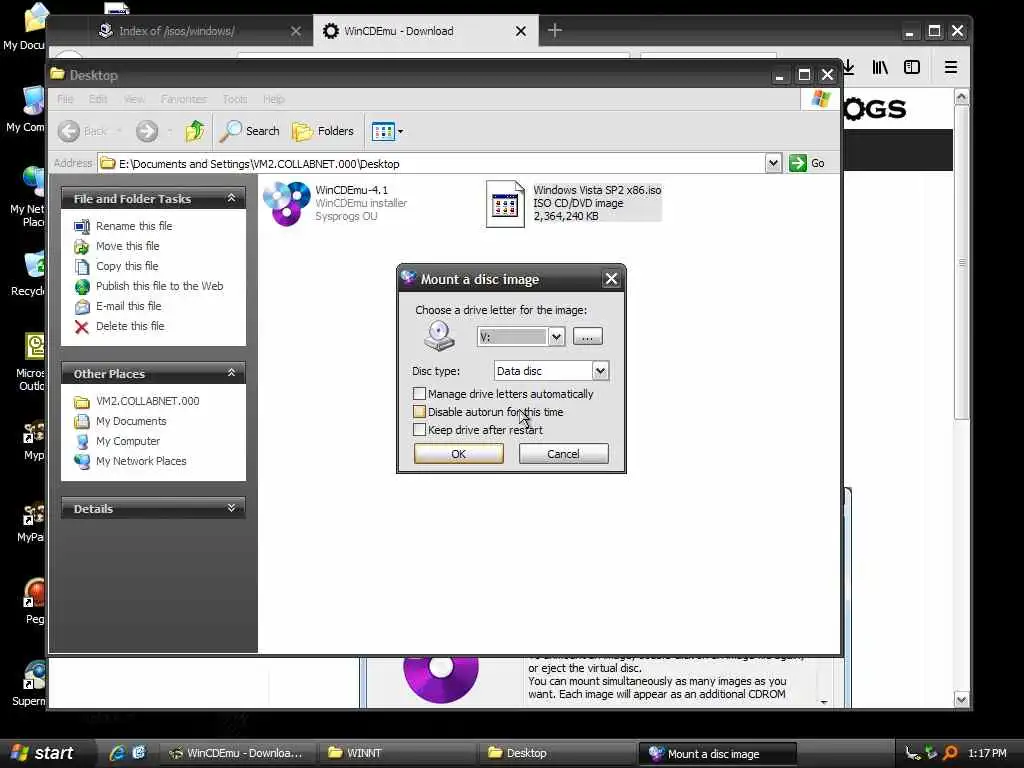Switch to Desktop taskbar button
1024x768 pixels.
point(557,753)
